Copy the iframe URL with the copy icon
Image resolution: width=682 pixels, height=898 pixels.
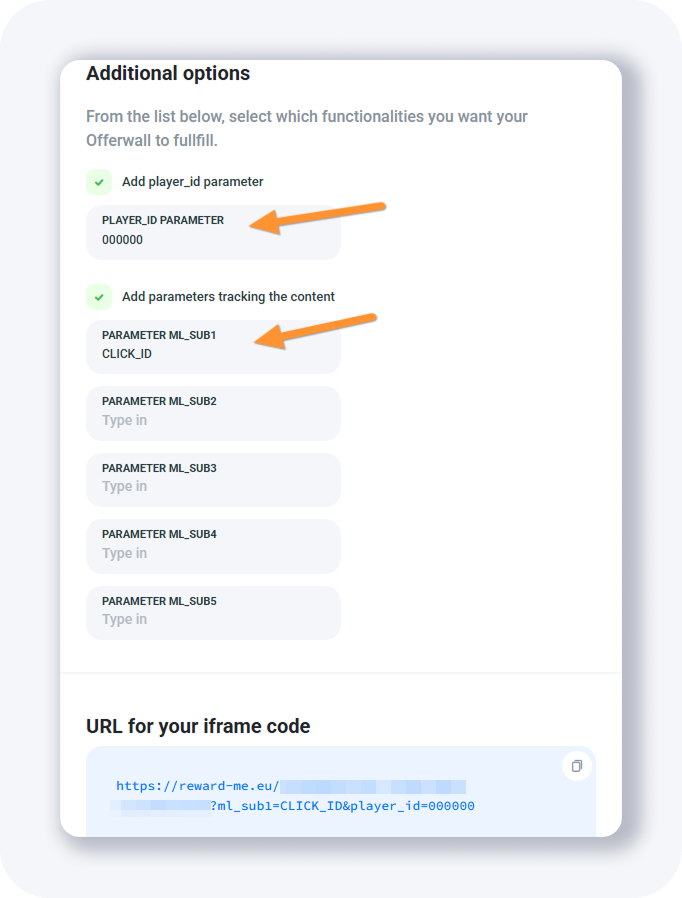(577, 766)
